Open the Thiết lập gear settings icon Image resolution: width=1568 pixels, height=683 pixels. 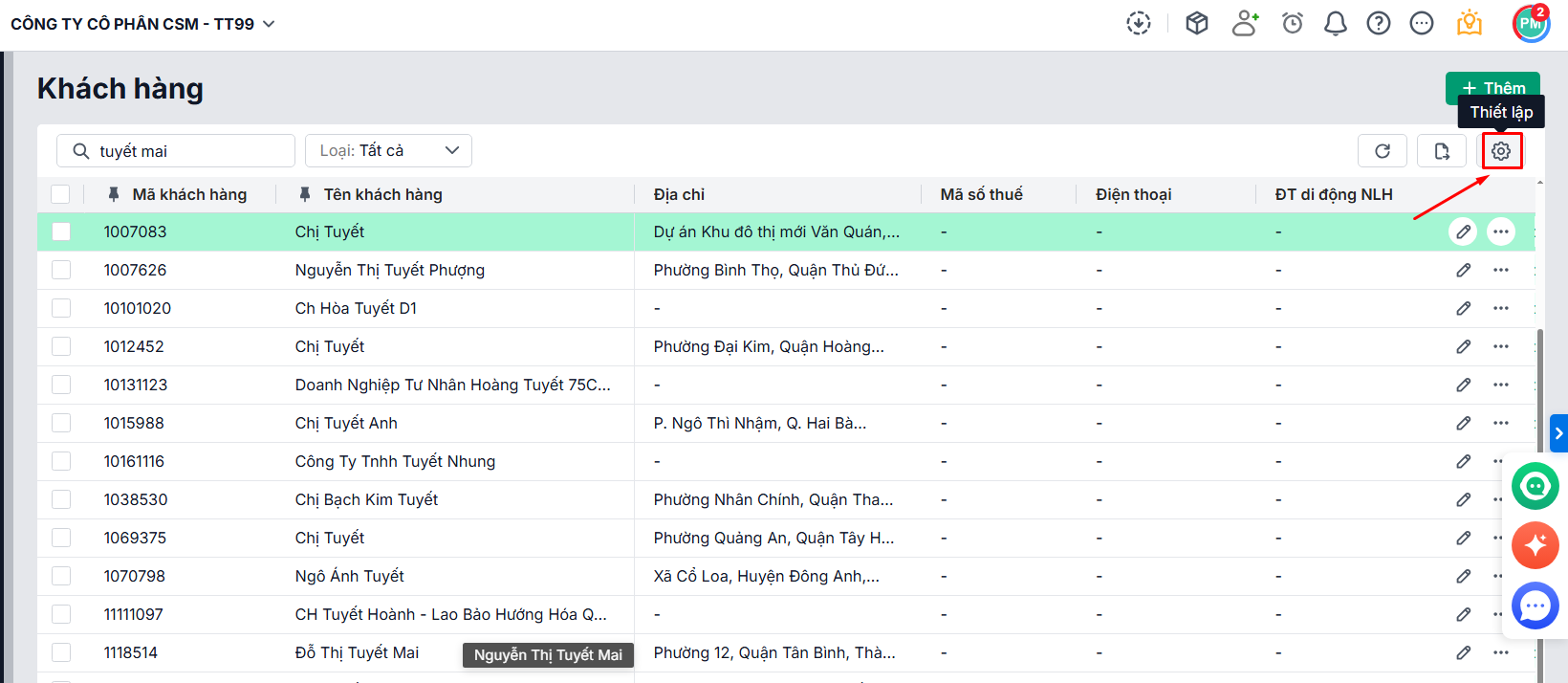pyautogui.click(x=1501, y=151)
